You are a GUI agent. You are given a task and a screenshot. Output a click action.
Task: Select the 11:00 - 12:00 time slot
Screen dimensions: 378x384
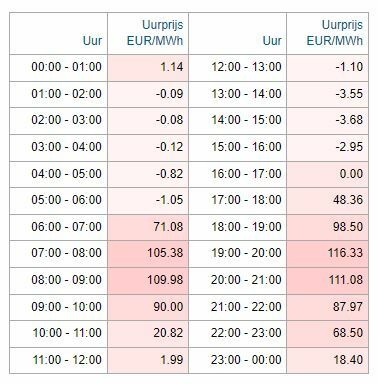[59, 360]
